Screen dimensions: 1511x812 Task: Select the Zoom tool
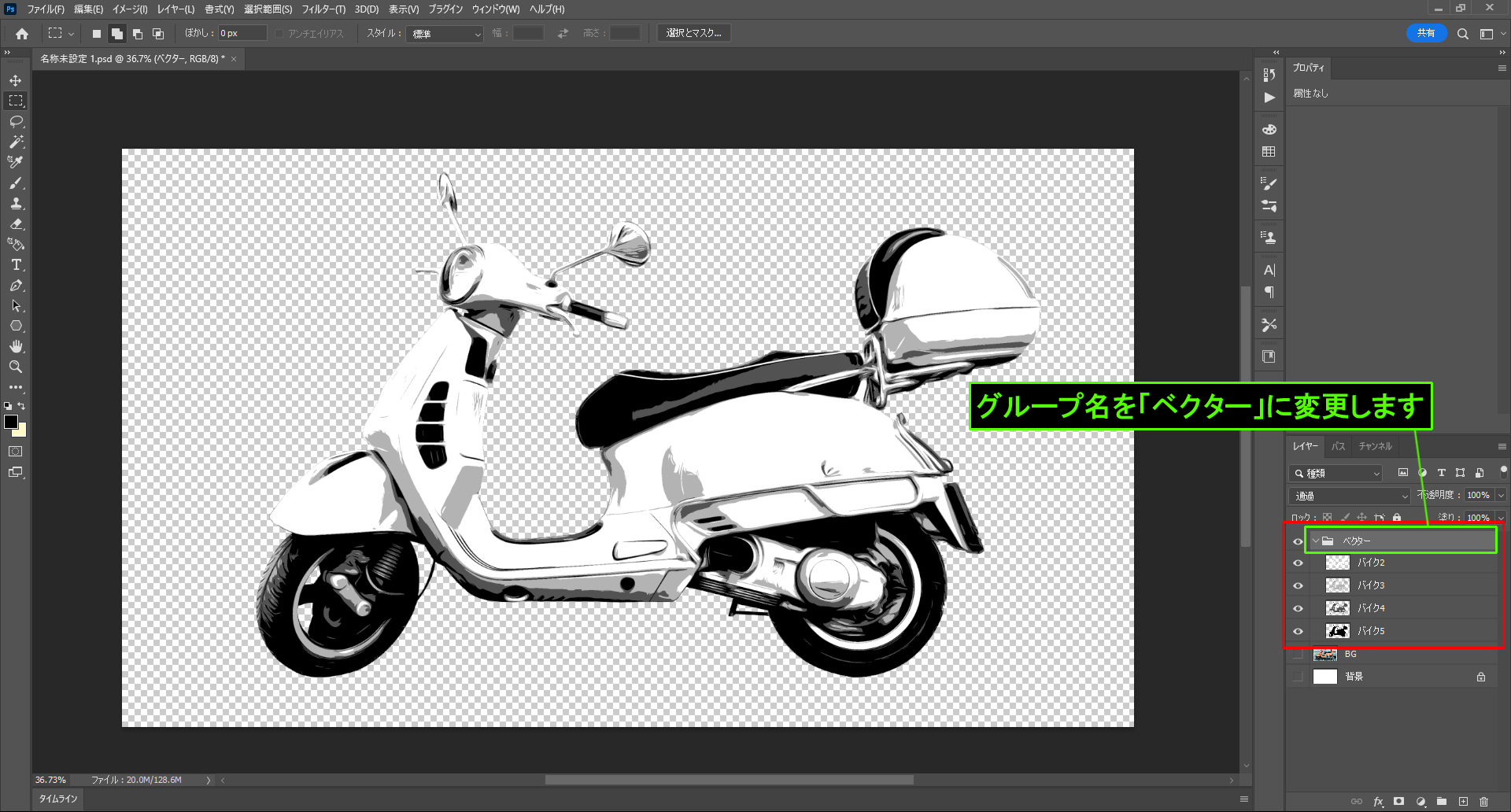(x=16, y=367)
